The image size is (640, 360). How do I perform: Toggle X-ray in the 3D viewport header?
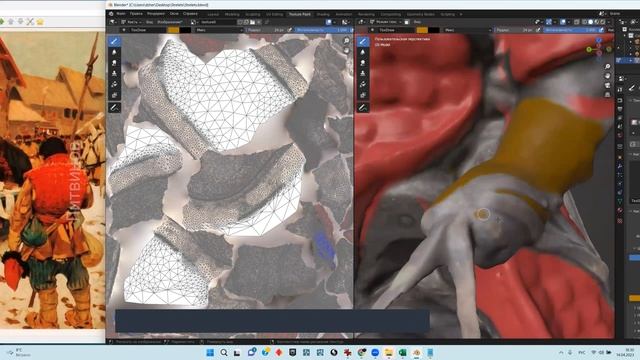click(x=577, y=22)
